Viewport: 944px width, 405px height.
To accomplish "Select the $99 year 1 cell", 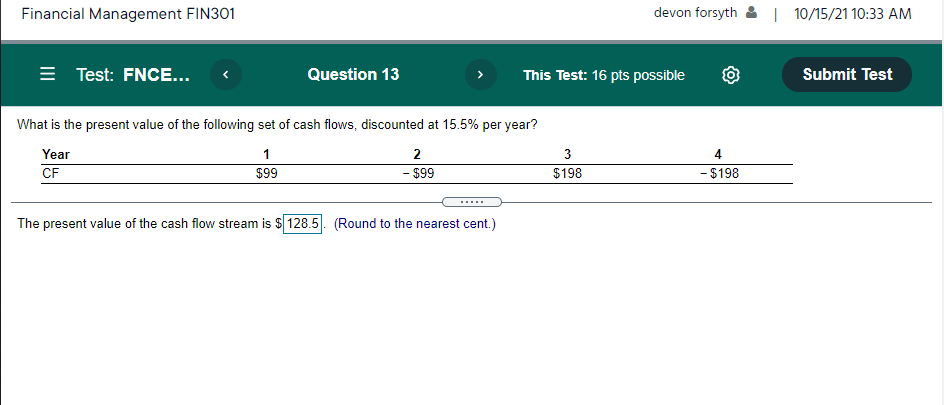I will click(x=266, y=174).
